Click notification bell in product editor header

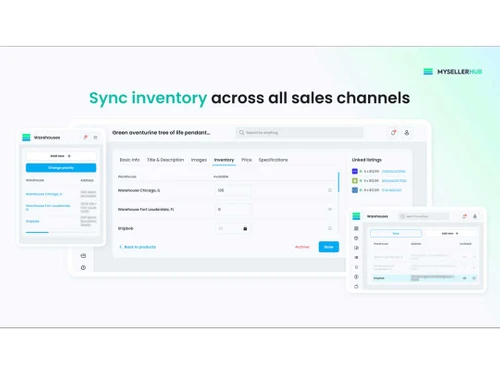coord(393,133)
